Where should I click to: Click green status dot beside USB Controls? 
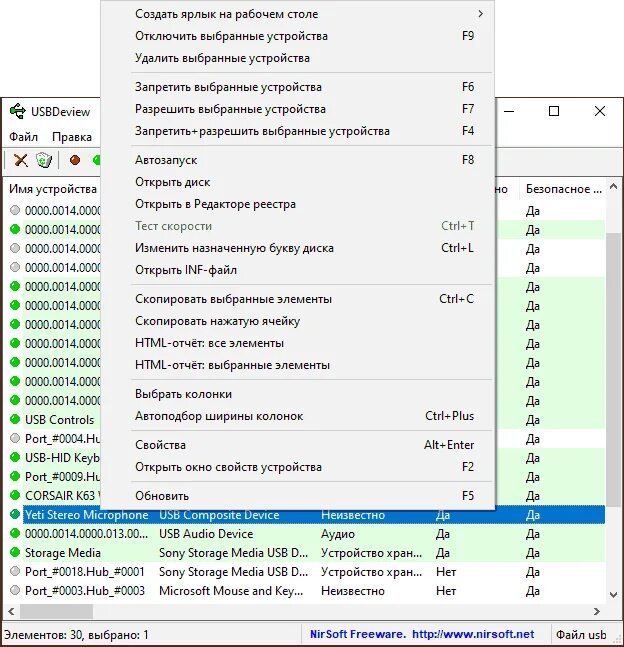pos(15,419)
